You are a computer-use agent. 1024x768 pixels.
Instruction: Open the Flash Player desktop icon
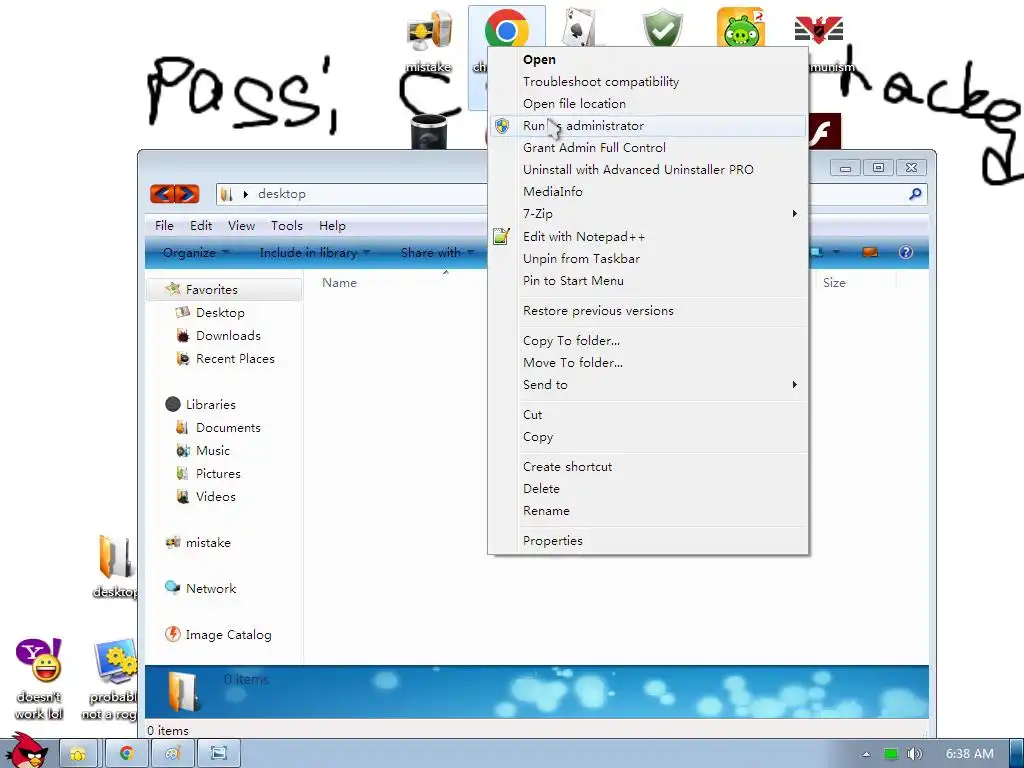[x=824, y=132]
